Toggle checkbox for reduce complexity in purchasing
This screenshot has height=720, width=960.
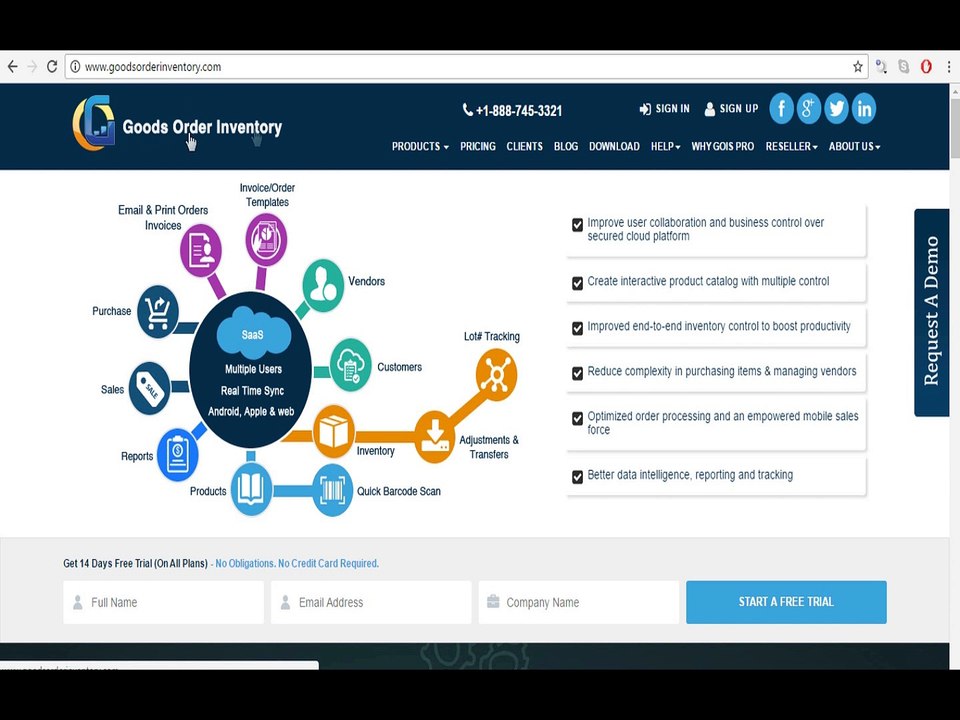click(577, 373)
